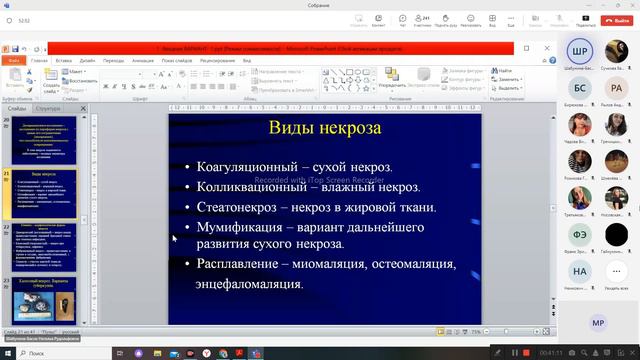Click the Center text alignment icon
Screen dimensions: 640x360
tap(203, 87)
